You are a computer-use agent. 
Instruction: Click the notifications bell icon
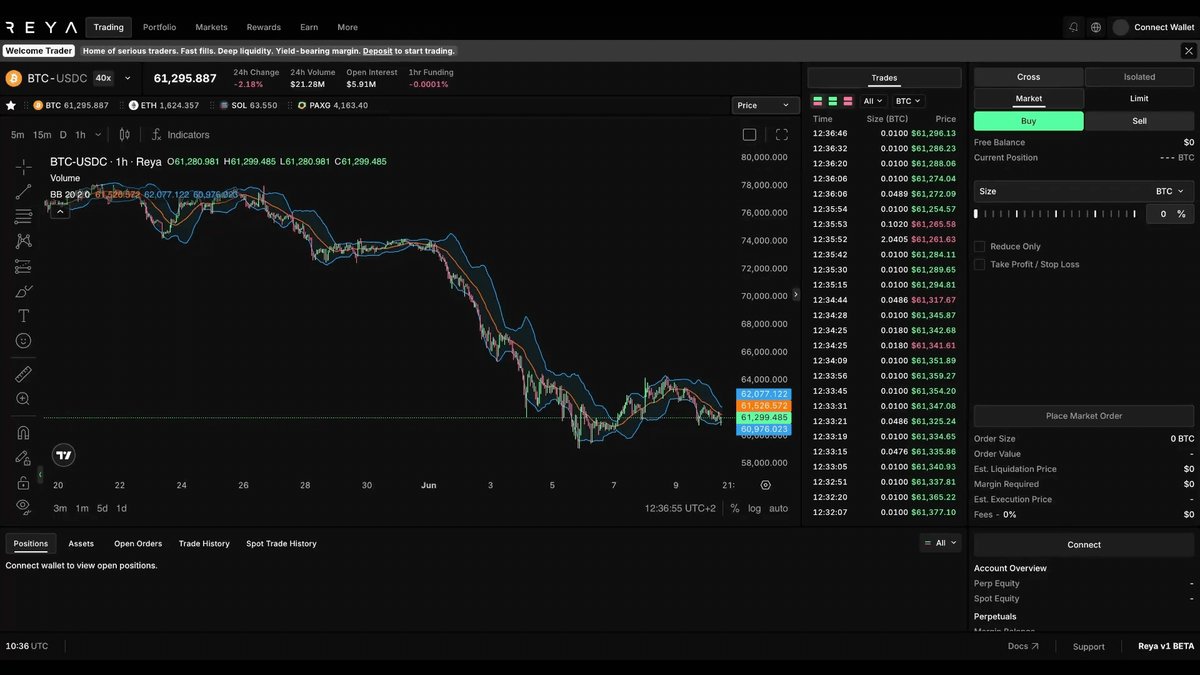coord(1074,27)
